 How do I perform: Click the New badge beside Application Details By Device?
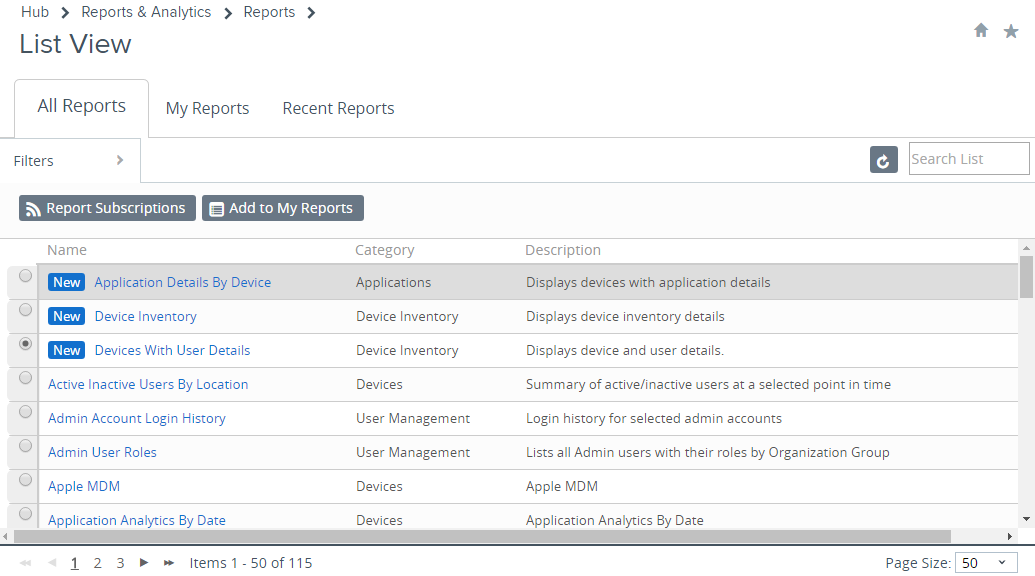(67, 282)
